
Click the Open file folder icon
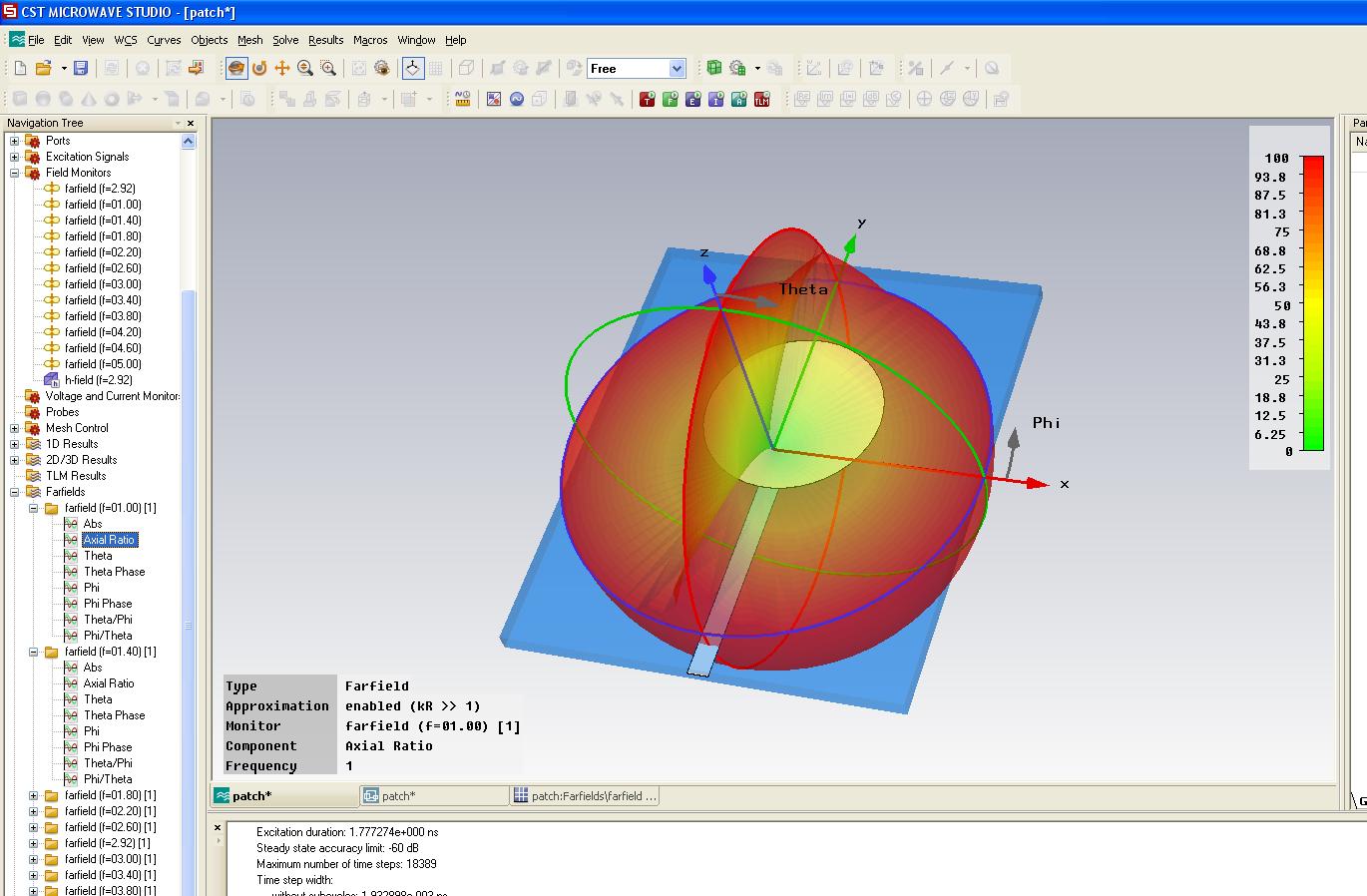pyautogui.click(x=43, y=68)
